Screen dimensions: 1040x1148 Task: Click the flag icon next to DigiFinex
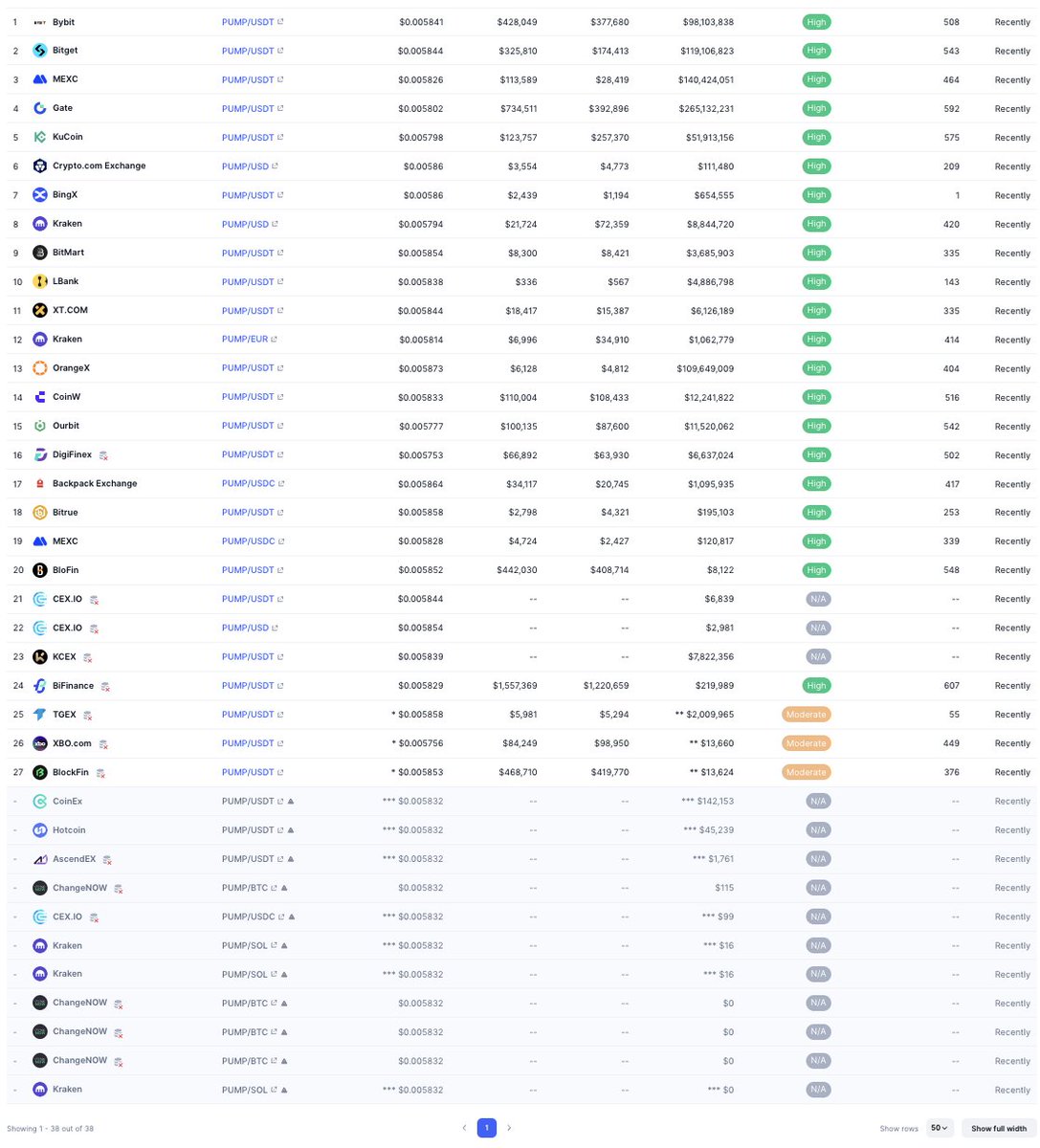point(103,455)
